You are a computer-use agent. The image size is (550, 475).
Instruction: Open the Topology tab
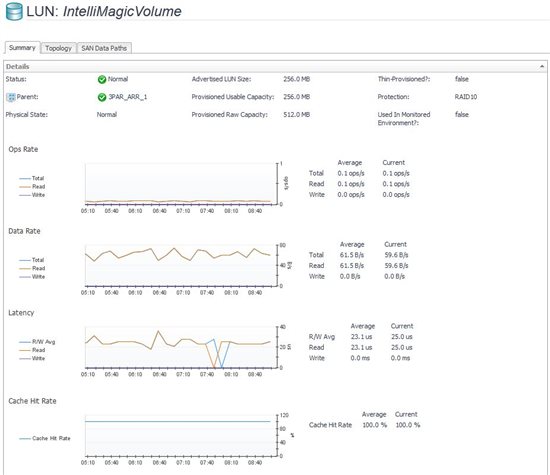pos(58,48)
